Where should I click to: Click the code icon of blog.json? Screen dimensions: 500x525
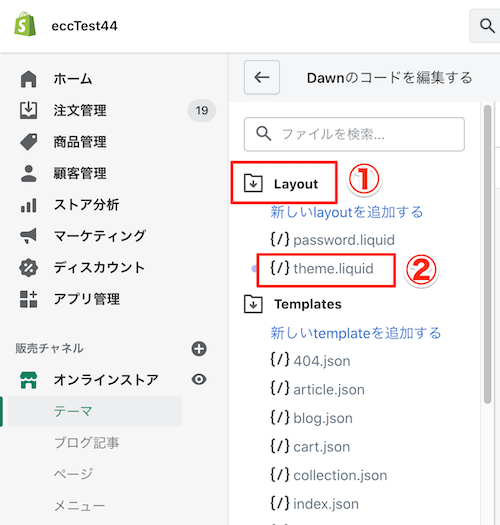(x=280, y=417)
